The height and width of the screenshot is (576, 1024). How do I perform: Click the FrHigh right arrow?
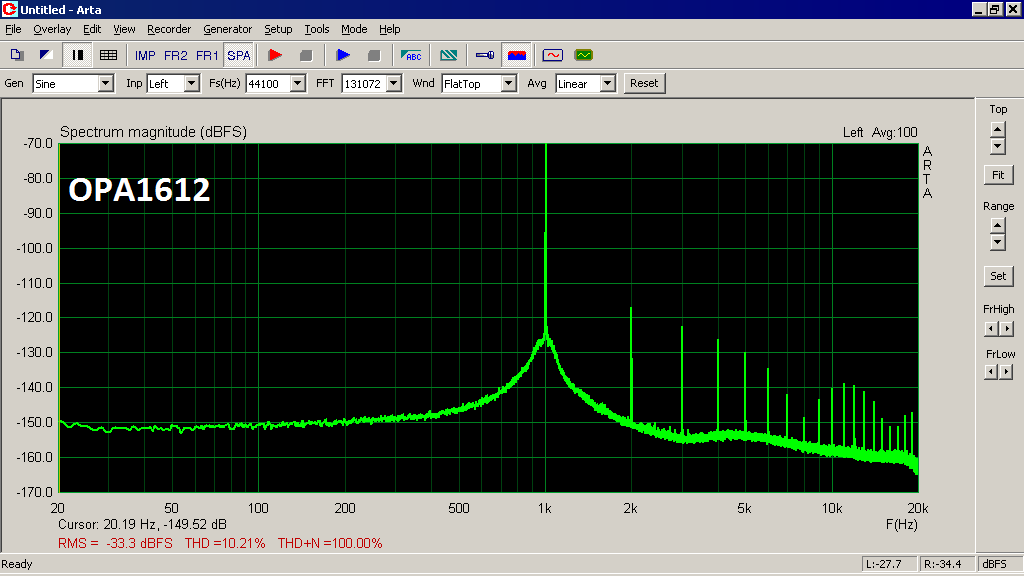pyautogui.click(x=1006, y=328)
